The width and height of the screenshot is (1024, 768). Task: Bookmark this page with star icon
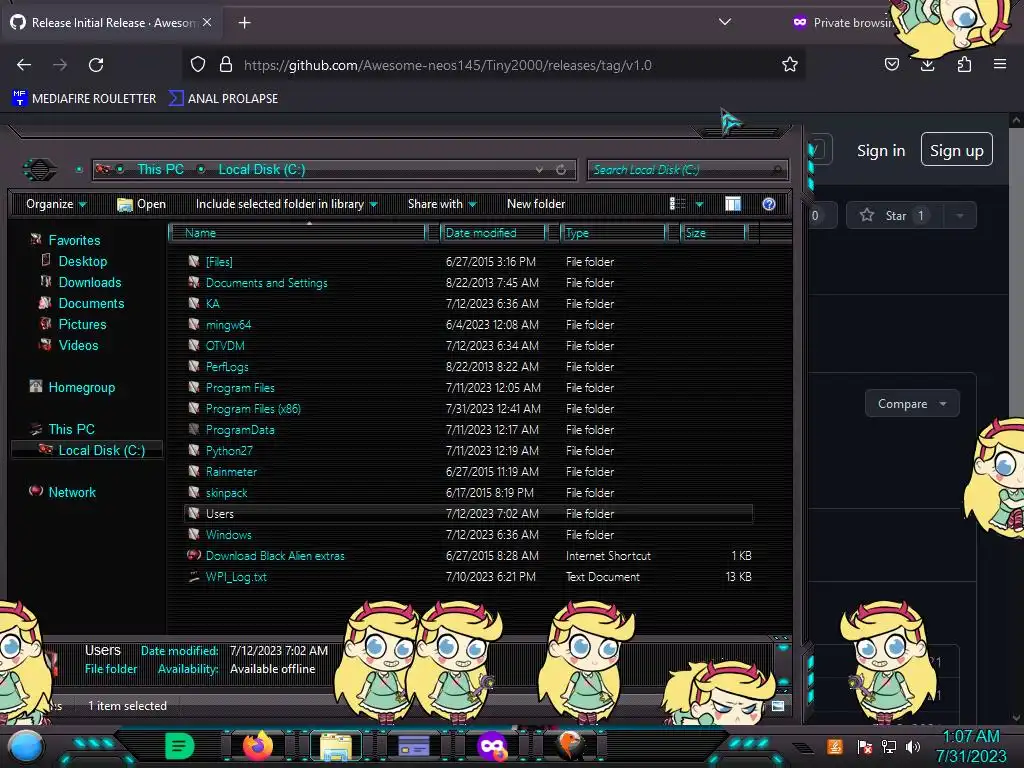790,65
